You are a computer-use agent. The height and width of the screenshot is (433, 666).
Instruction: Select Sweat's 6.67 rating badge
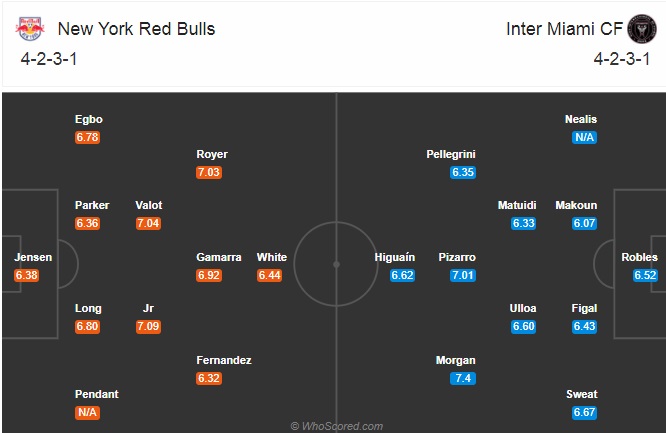click(585, 412)
